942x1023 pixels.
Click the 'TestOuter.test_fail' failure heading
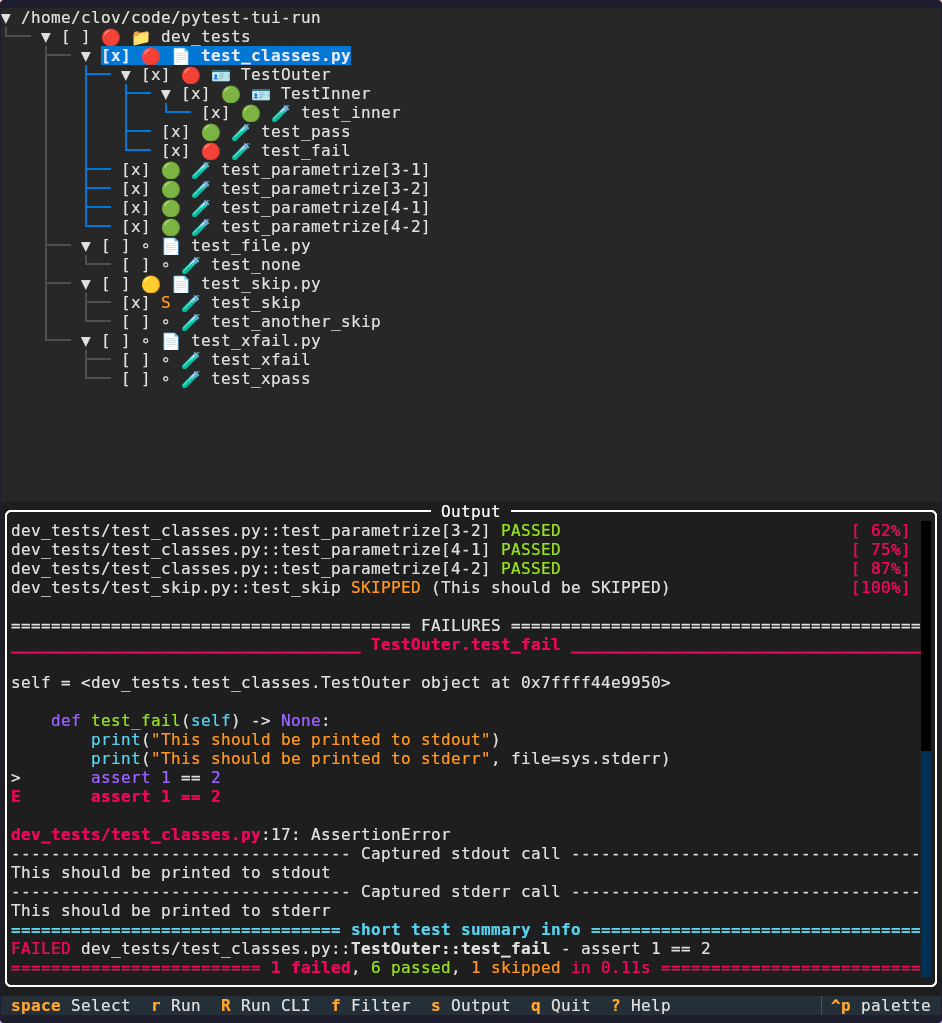[466, 645]
